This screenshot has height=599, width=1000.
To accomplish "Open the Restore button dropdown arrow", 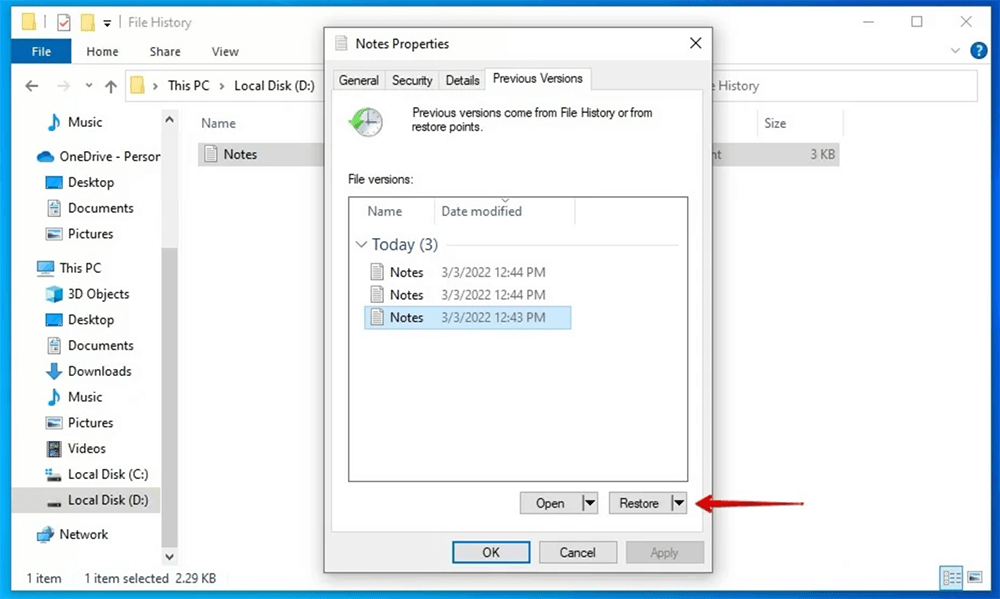I will 679,503.
